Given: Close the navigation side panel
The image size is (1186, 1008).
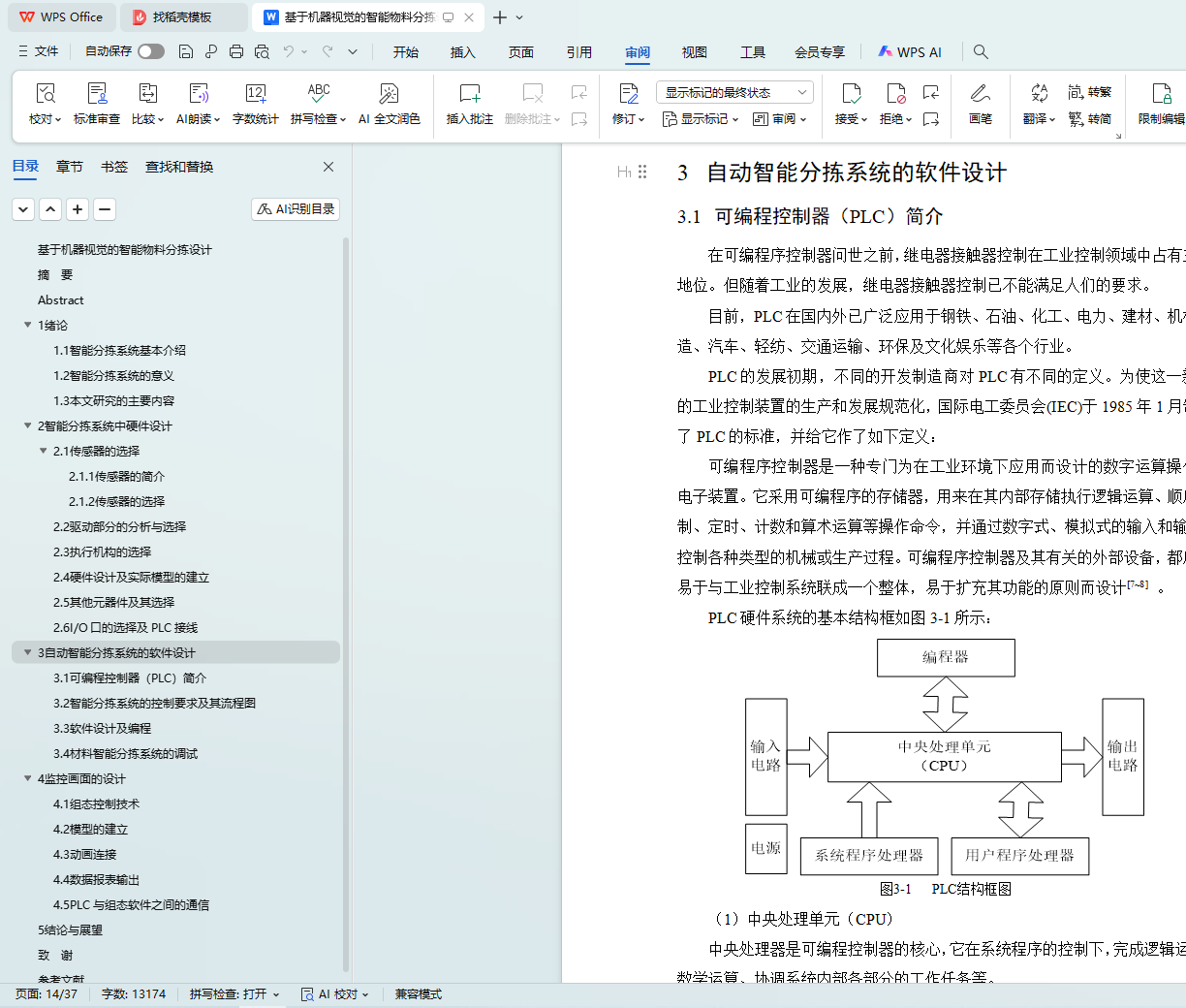Looking at the screenshot, I should tap(328, 167).
